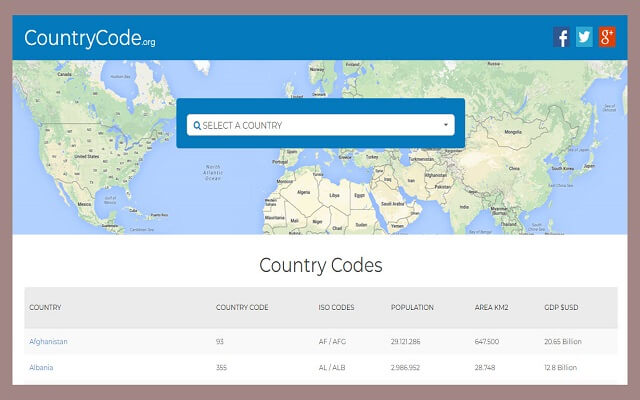Open the Twitter icon link

(584, 37)
